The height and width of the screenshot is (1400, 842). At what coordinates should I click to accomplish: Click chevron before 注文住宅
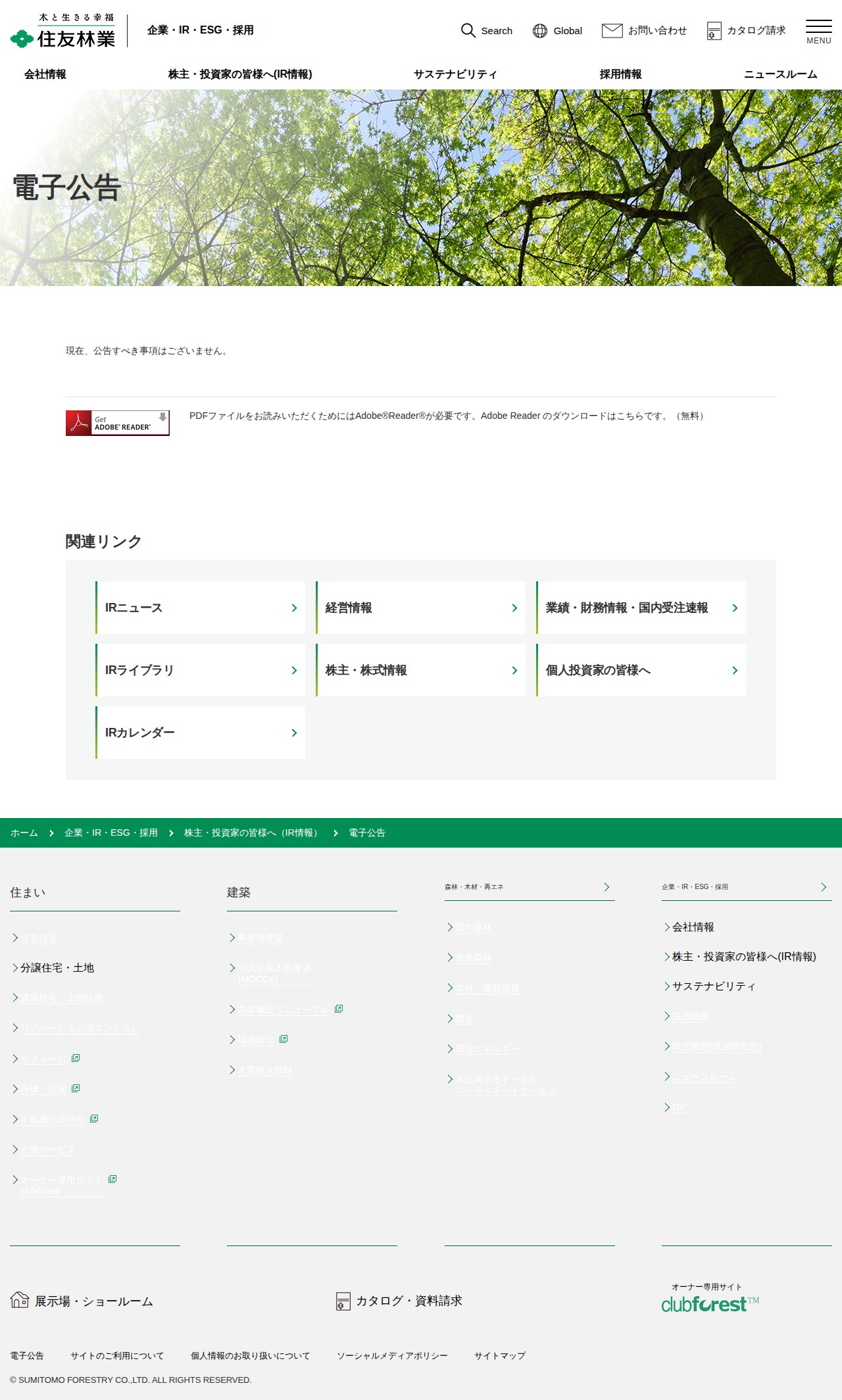tap(14, 938)
